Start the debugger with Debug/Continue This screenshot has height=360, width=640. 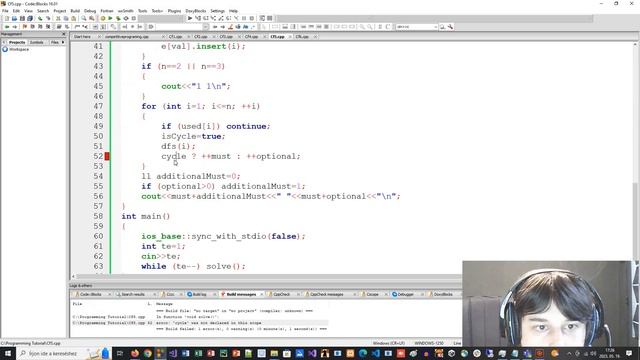[x=190, y=18]
